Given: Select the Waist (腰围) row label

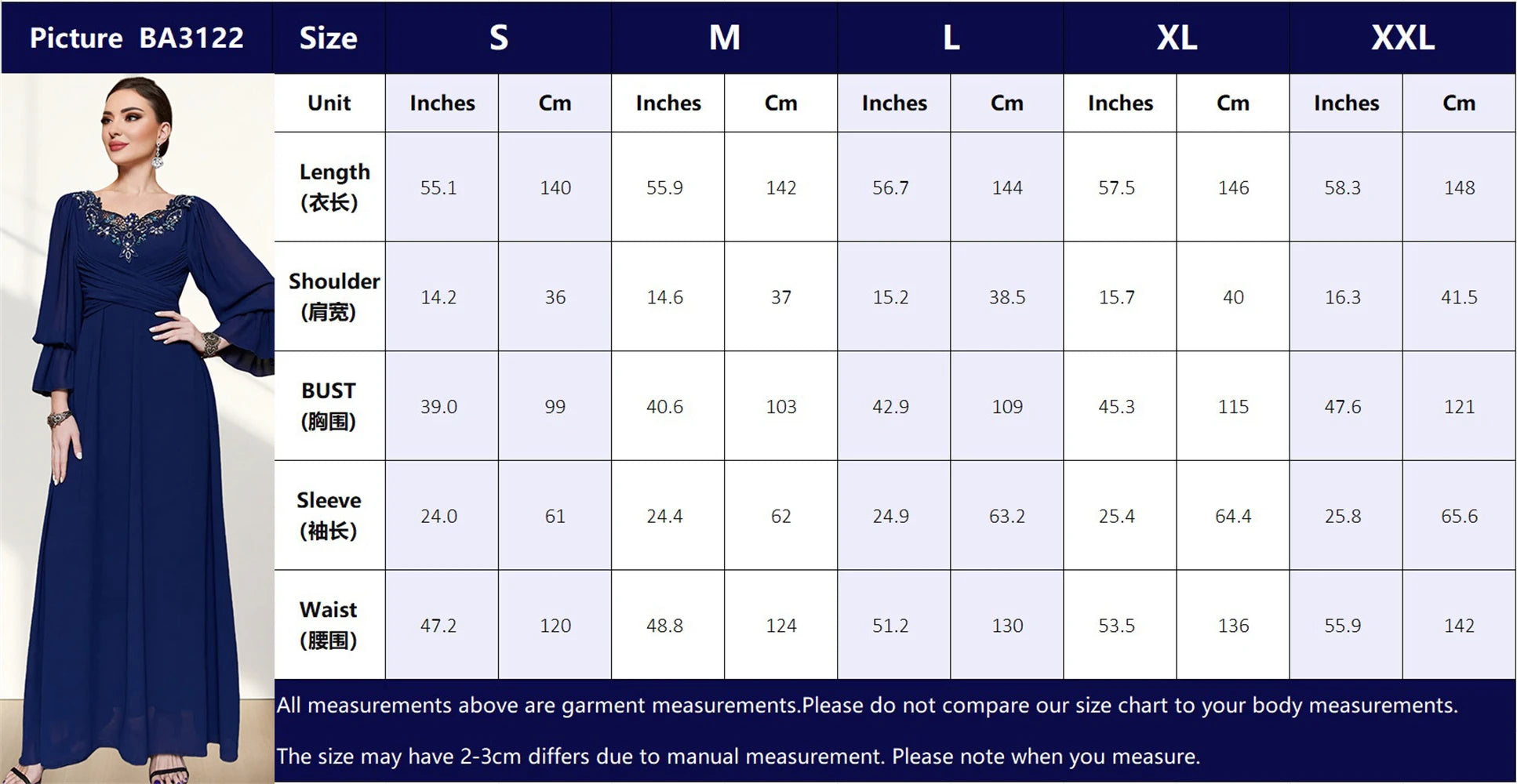Looking at the screenshot, I should click(329, 625).
